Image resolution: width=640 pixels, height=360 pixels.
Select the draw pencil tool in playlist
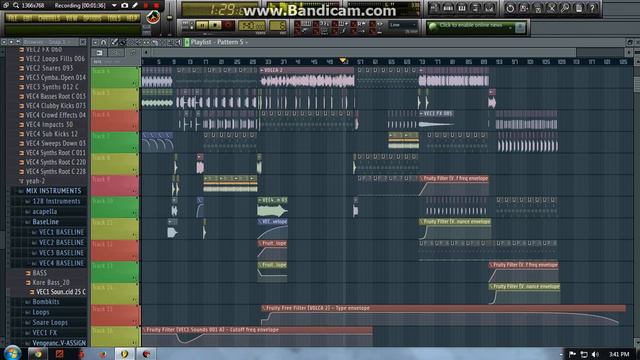coord(115,42)
